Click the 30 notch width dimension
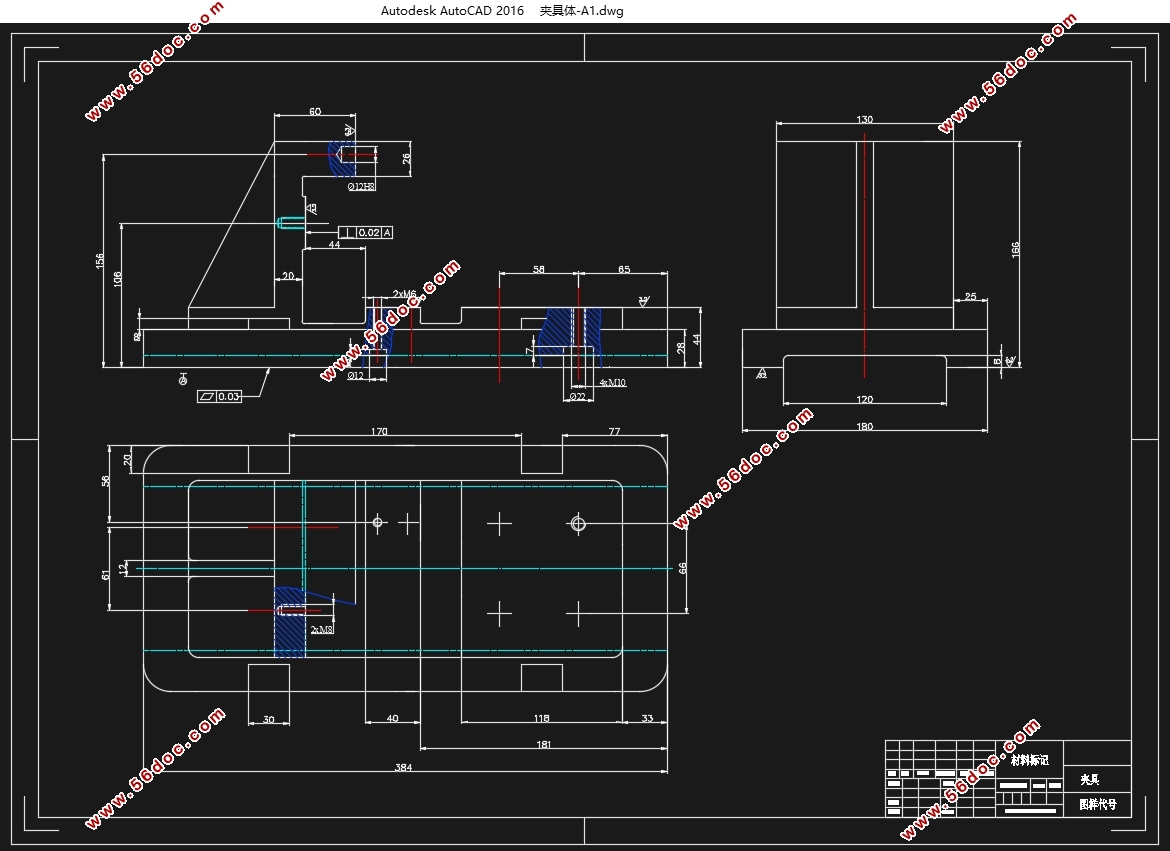Screen dimensions: 1170x851 [x=269, y=720]
